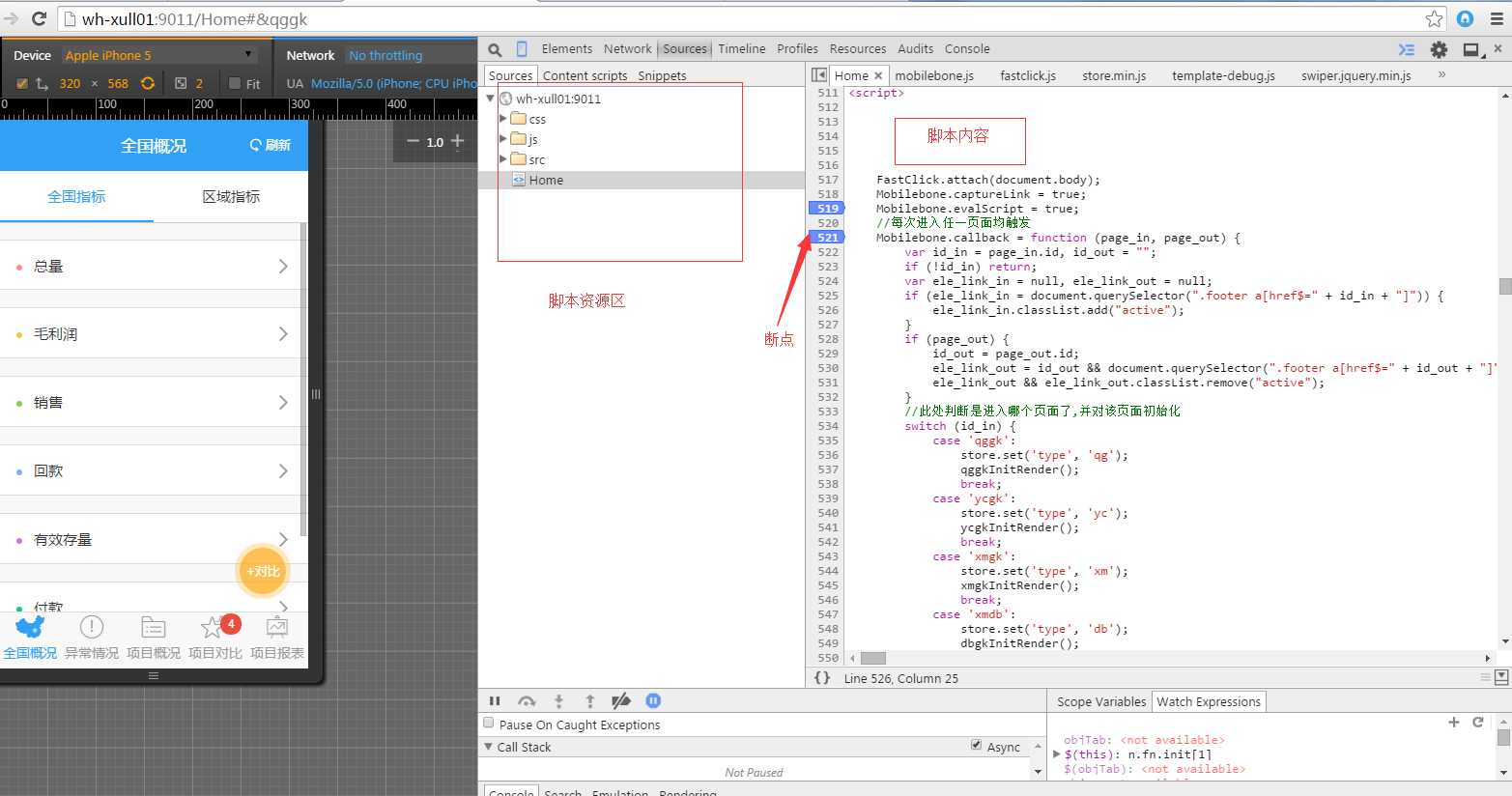The image size is (1512, 796).
Task: Tap the 刷新 refresh button
Action: (x=271, y=145)
